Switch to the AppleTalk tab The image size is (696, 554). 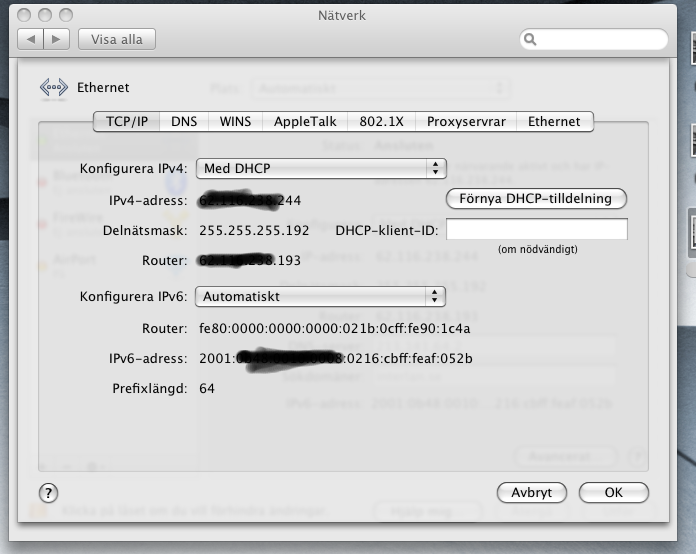(x=305, y=122)
